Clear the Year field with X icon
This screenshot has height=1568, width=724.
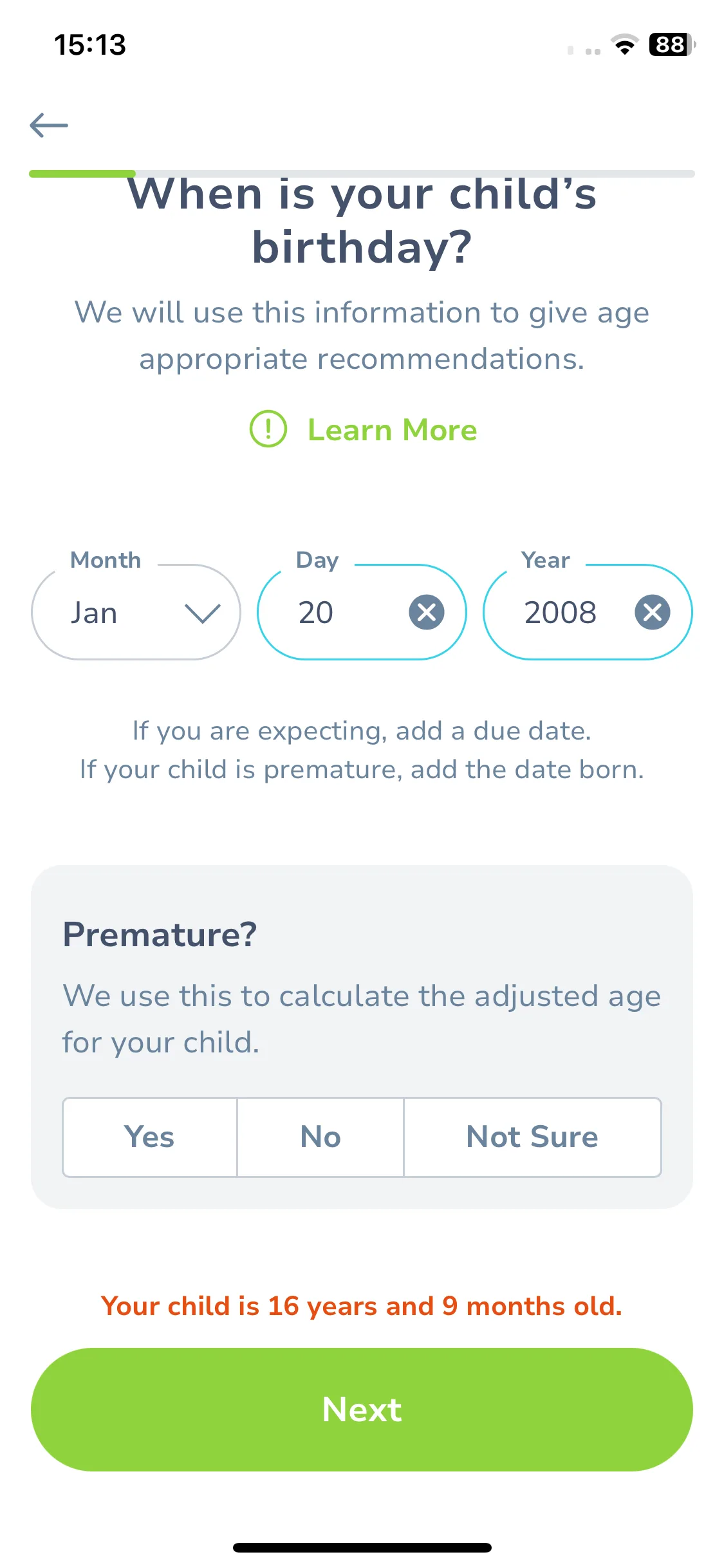point(653,612)
